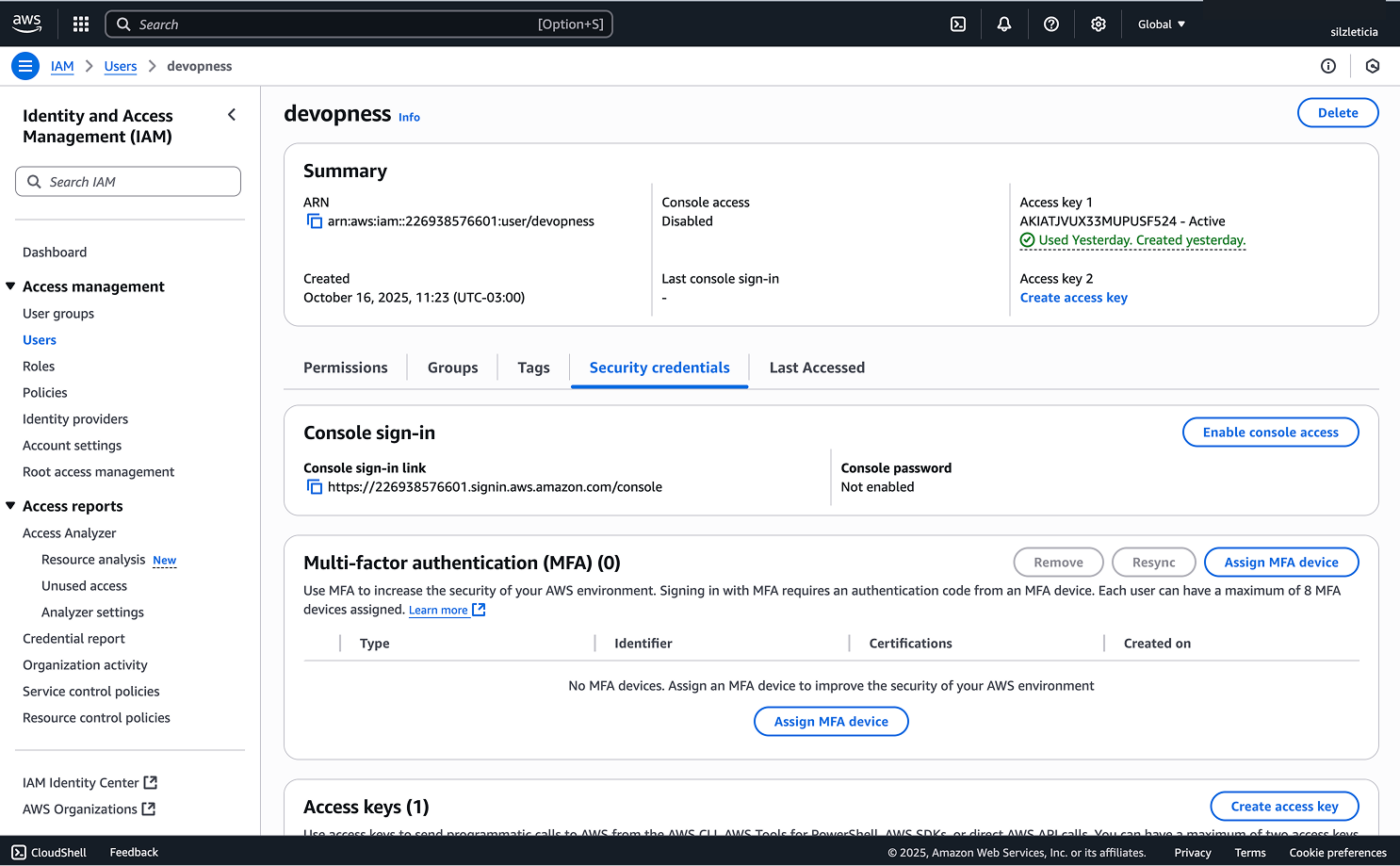This screenshot has width=1400, height=866.
Task: Open the page info panel
Action: coord(1328,66)
